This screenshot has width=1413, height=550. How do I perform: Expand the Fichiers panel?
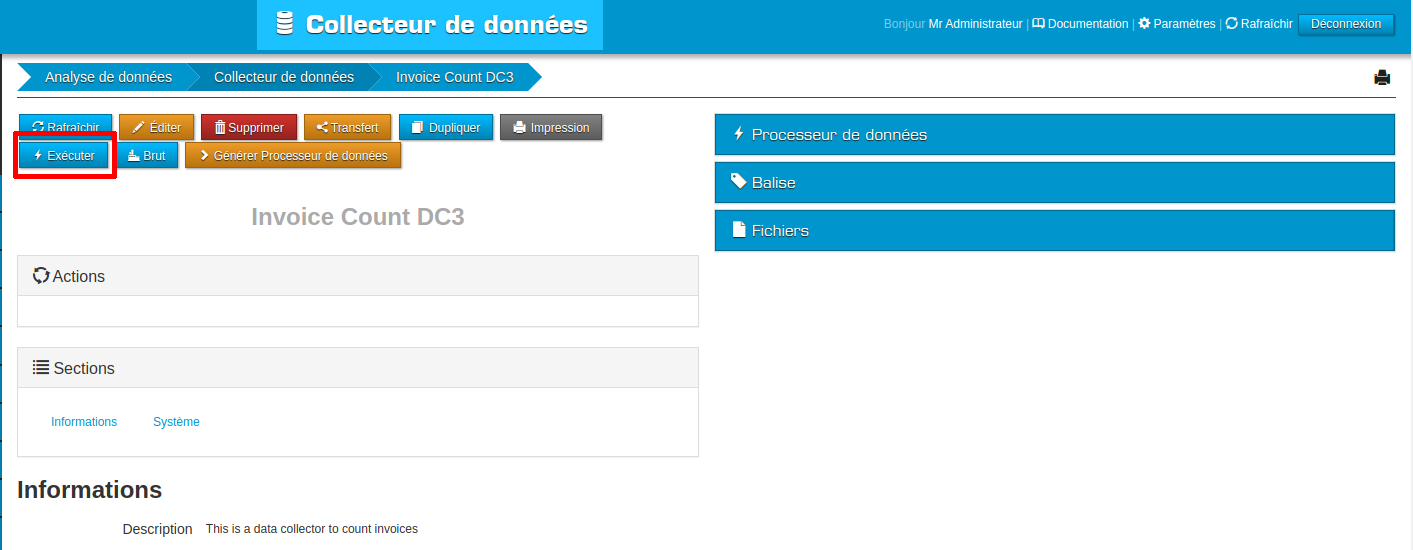pos(1054,231)
